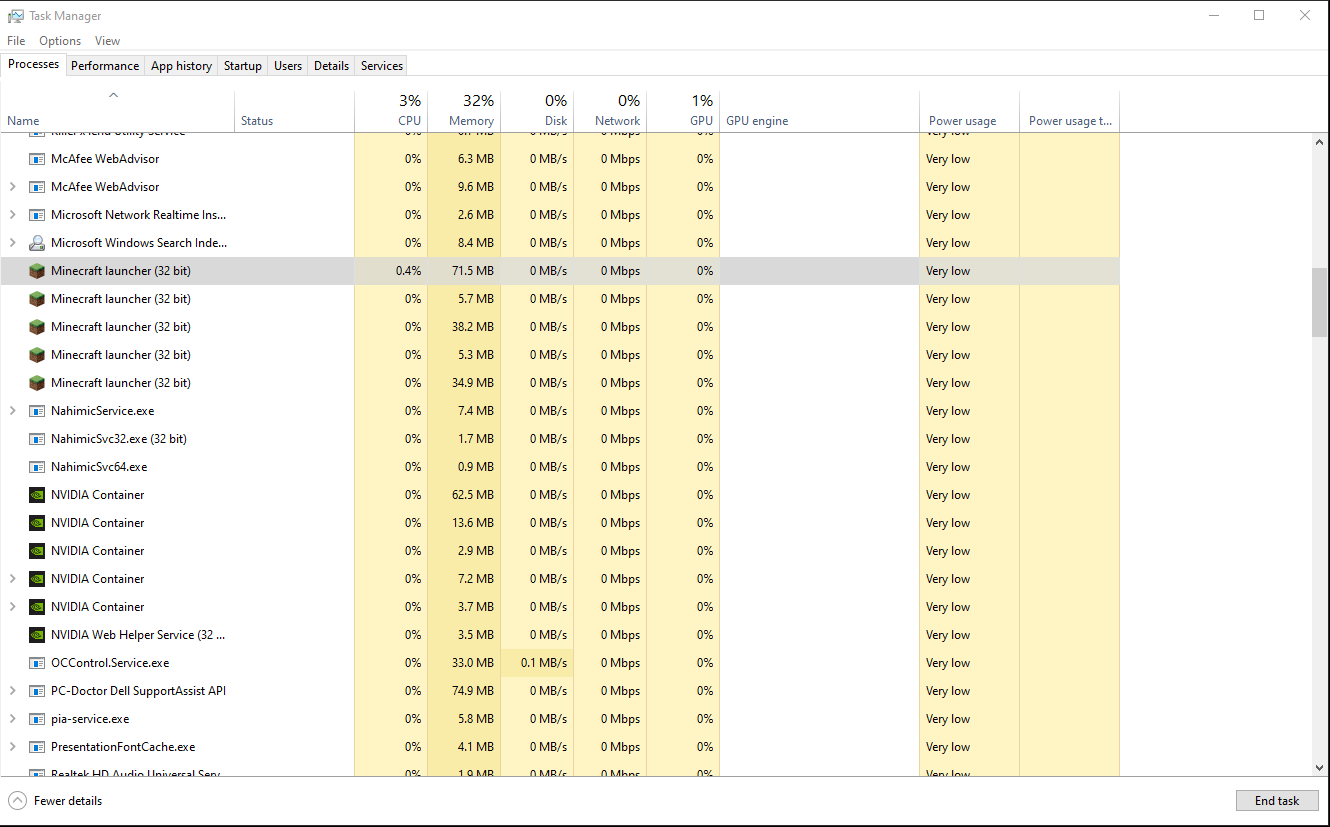This screenshot has width=1330, height=827.
Task: Click the scroll-down arrow of the process list
Action: (x=1319, y=767)
